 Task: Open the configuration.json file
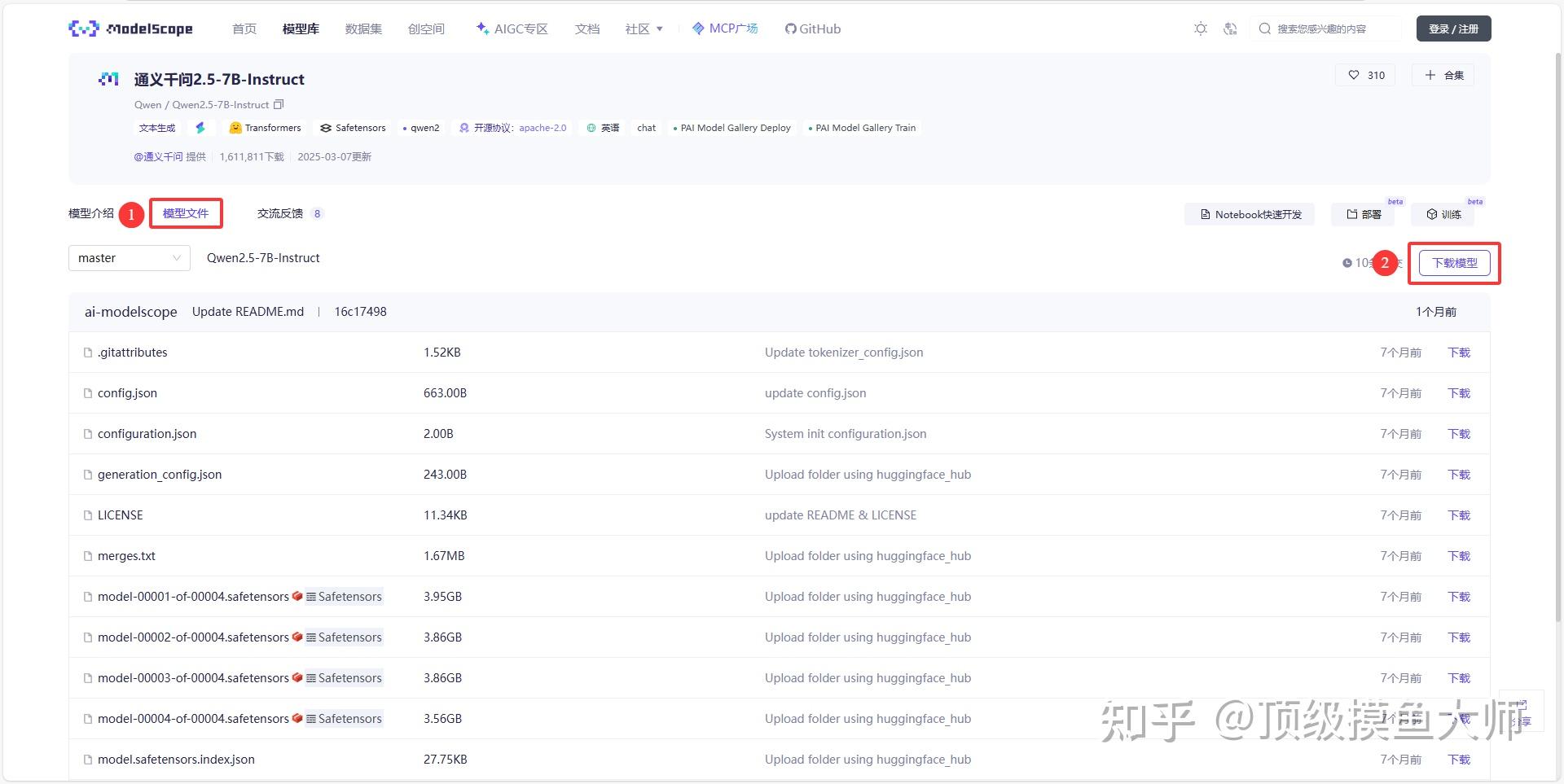(147, 434)
